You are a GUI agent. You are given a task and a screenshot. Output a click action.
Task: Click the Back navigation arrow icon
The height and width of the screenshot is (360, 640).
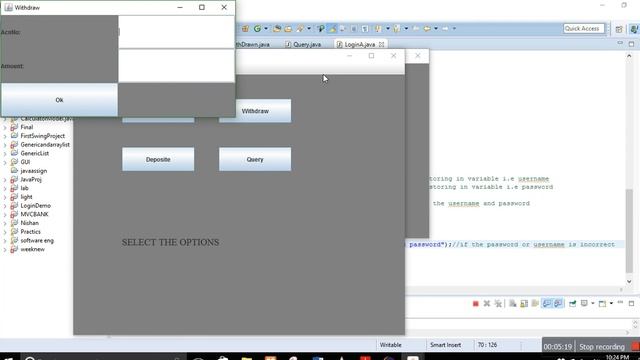(x=427, y=29)
